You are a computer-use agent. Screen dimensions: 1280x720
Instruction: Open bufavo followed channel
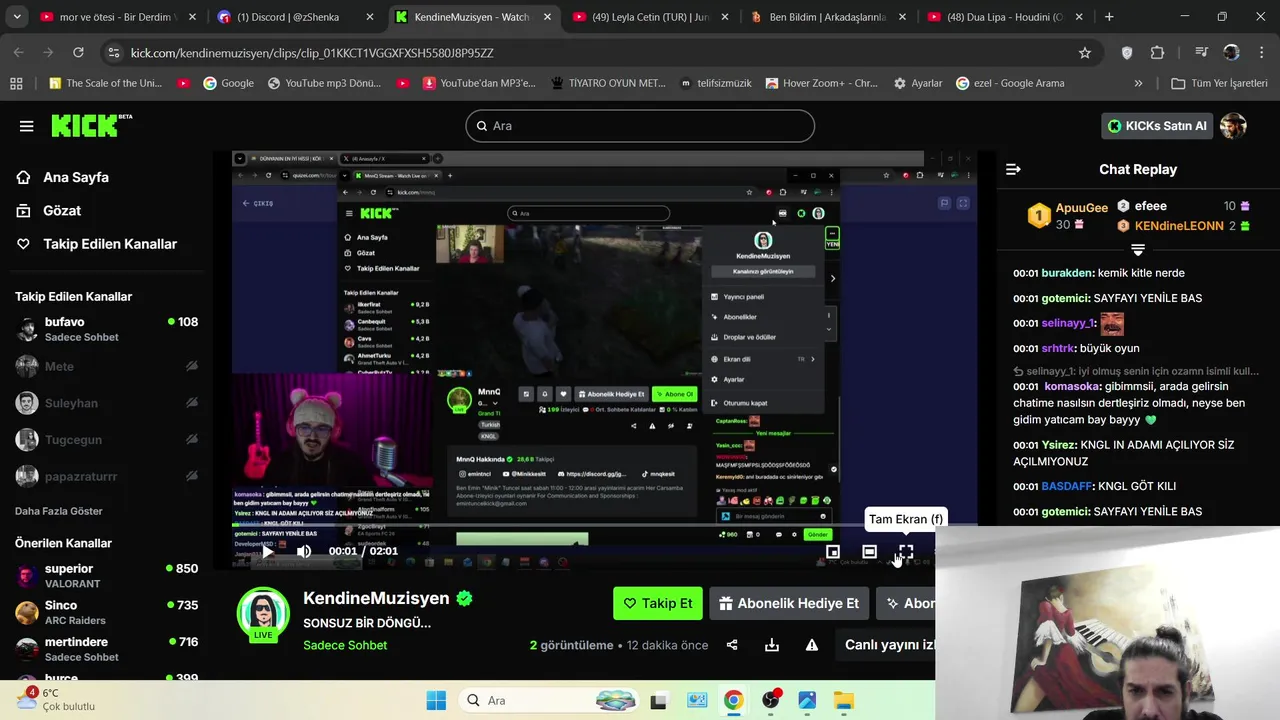(106, 329)
